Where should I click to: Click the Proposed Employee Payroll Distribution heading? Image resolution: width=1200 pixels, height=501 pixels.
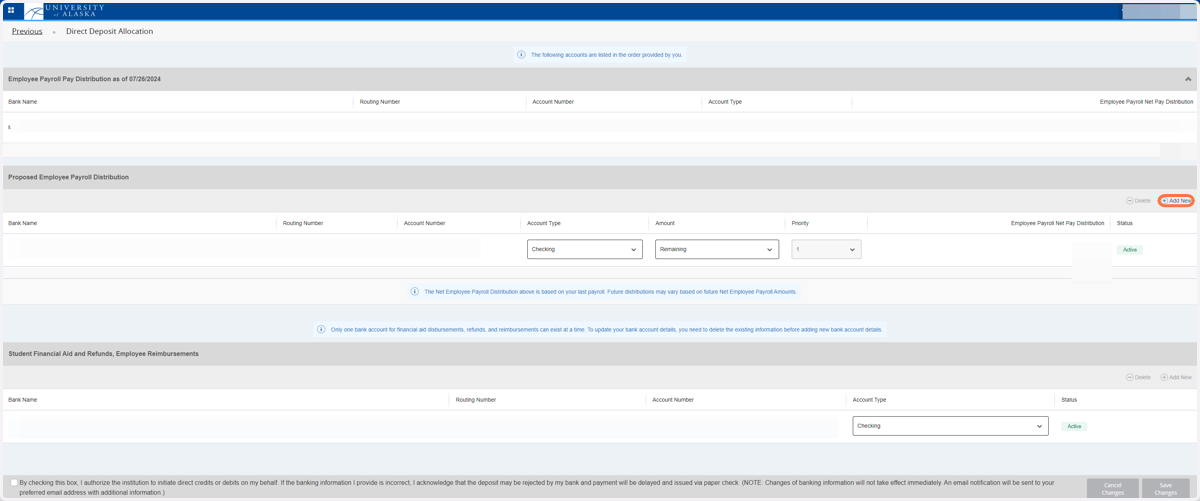tap(68, 177)
